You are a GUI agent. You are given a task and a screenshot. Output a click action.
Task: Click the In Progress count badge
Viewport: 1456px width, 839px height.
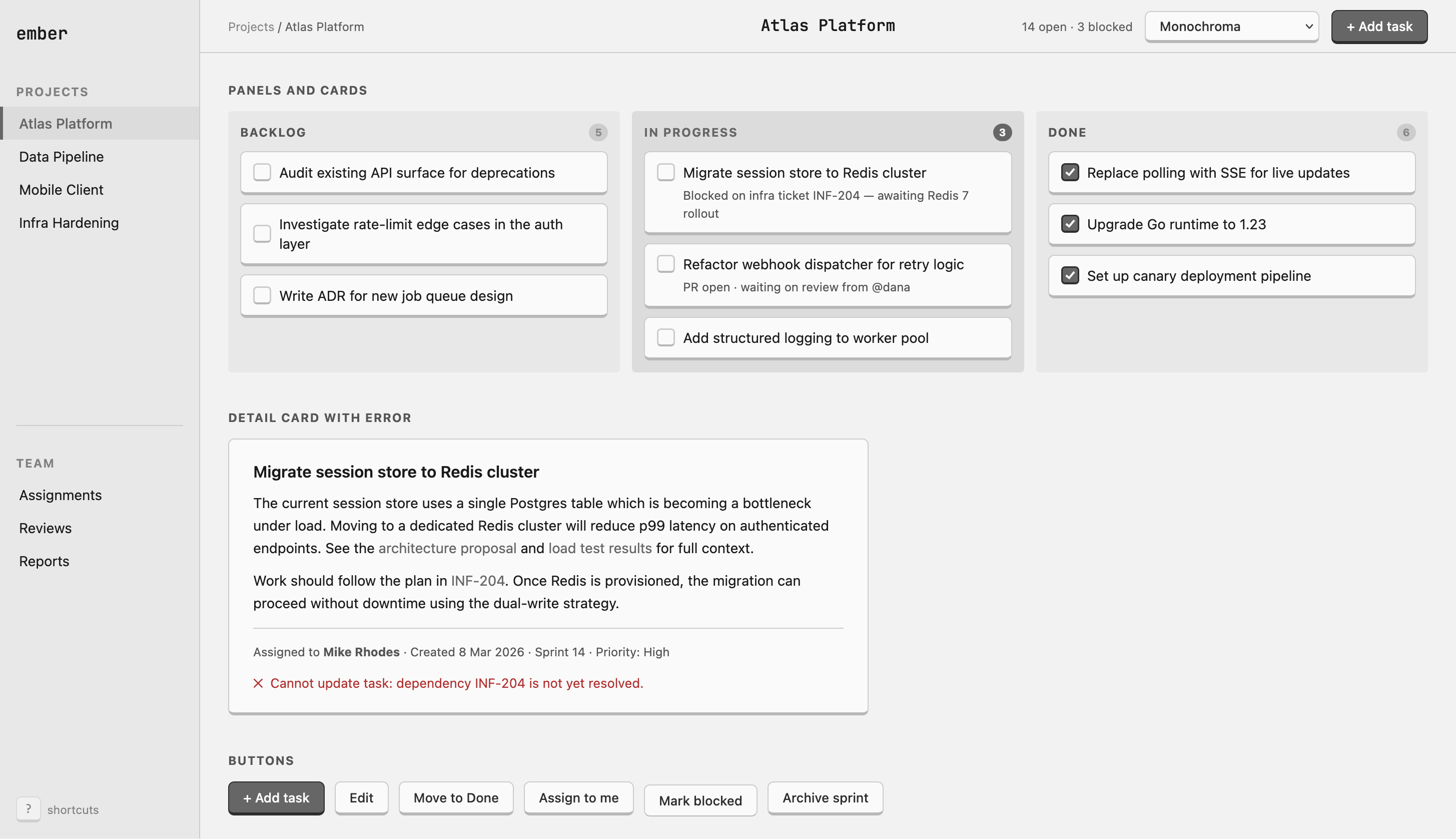1002,133
